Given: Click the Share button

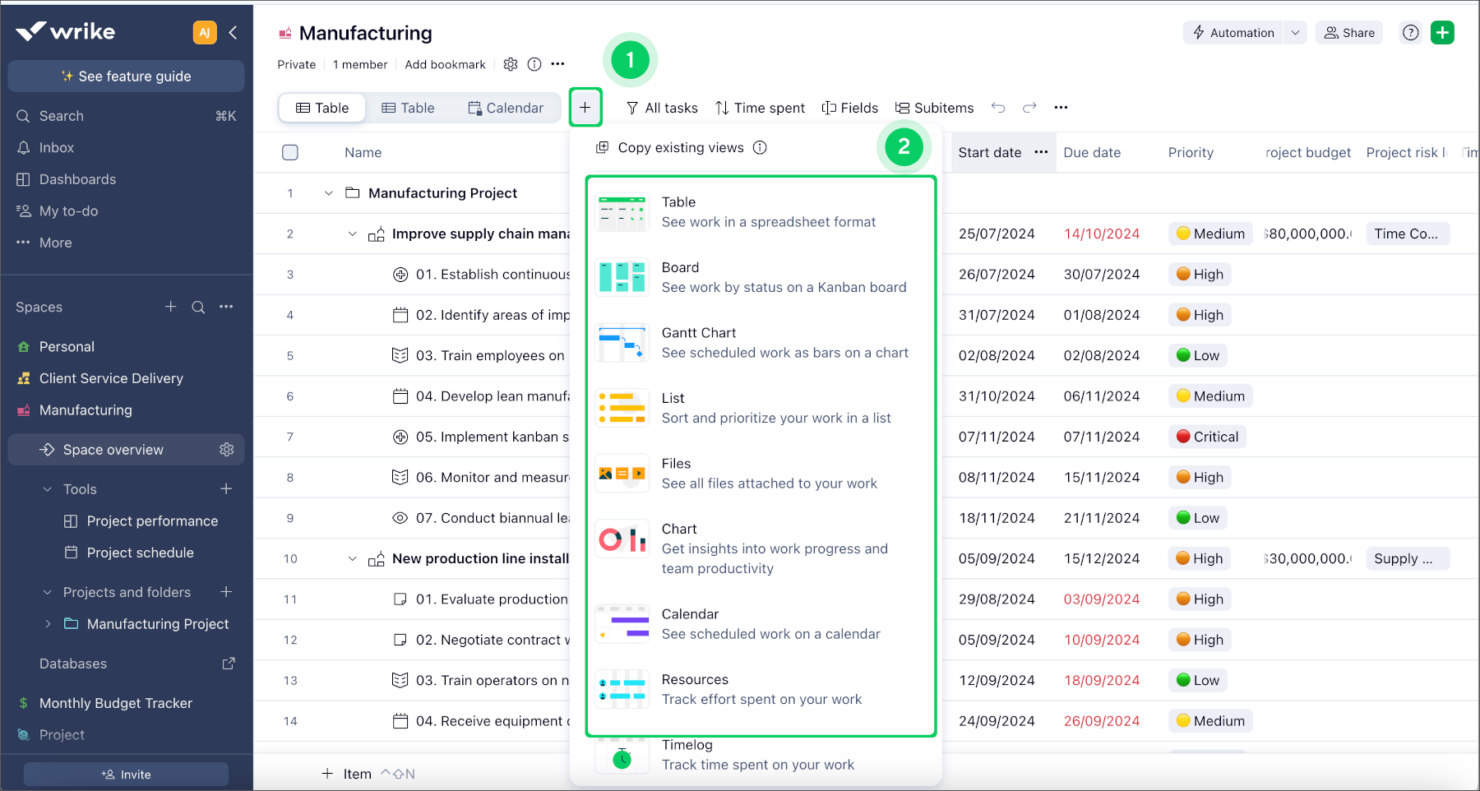Looking at the screenshot, I should coord(1348,32).
